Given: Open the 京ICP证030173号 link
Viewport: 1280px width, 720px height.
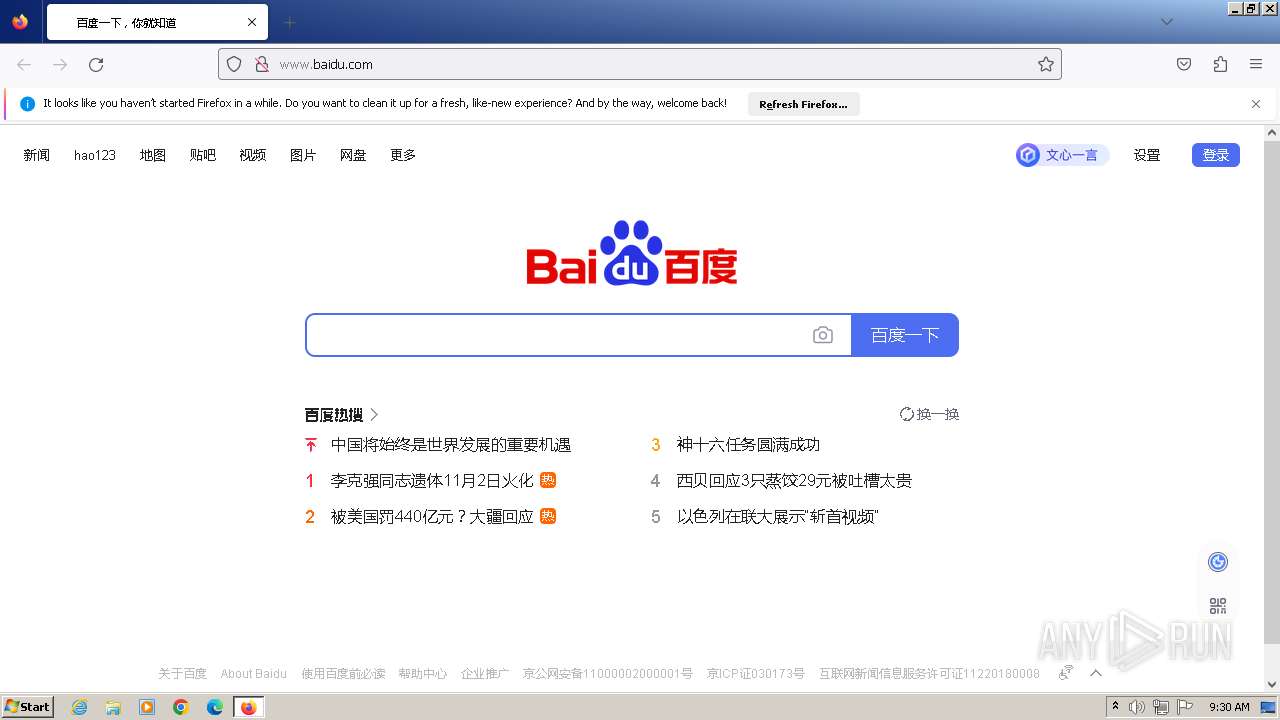Looking at the screenshot, I should (x=755, y=674).
